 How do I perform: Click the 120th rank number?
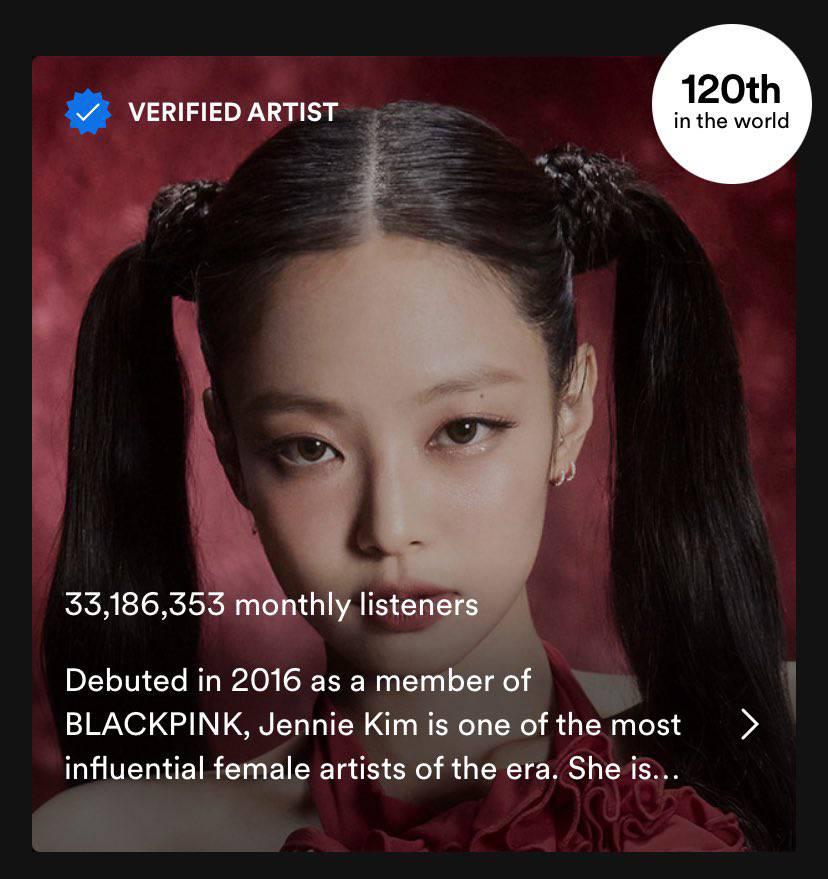tap(731, 90)
